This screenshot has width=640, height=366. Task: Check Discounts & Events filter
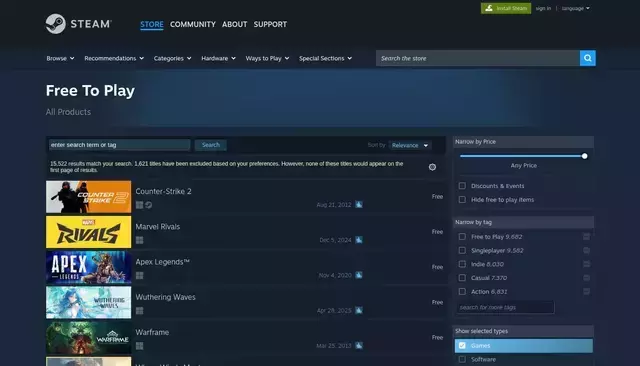click(462, 186)
